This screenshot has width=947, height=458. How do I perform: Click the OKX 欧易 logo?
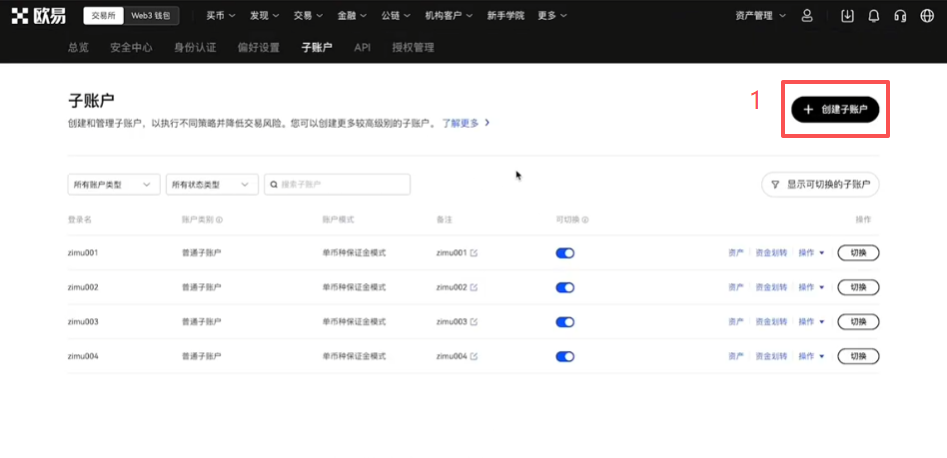point(39,16)
